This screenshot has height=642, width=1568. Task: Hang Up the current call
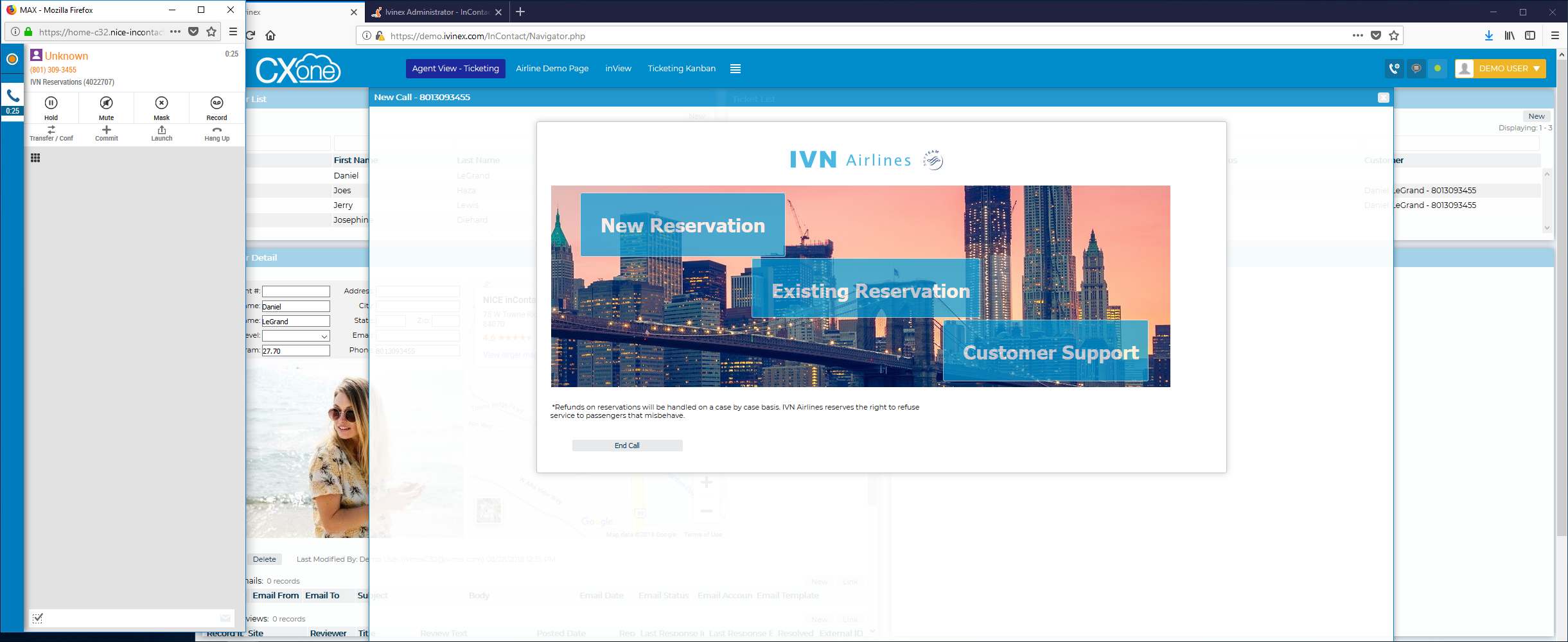coord(216,134)
